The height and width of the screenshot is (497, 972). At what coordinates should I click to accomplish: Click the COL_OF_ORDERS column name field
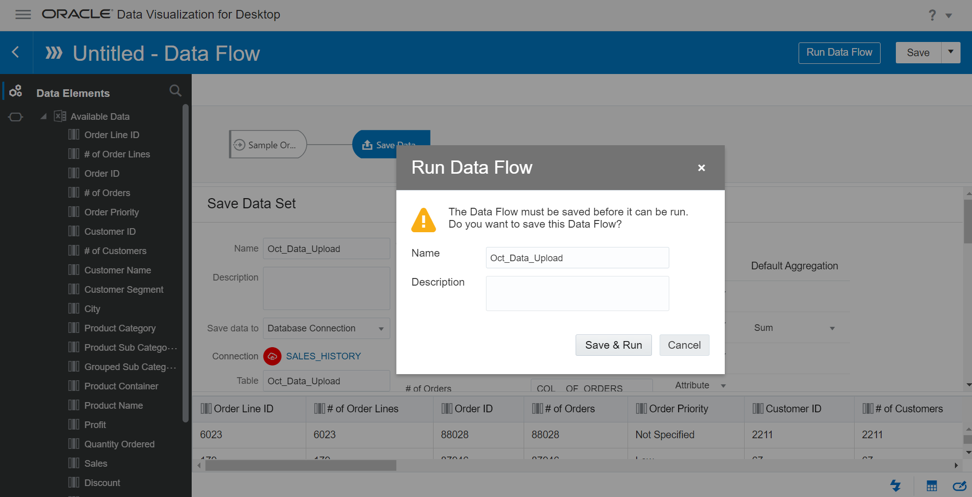click(591, 387)
